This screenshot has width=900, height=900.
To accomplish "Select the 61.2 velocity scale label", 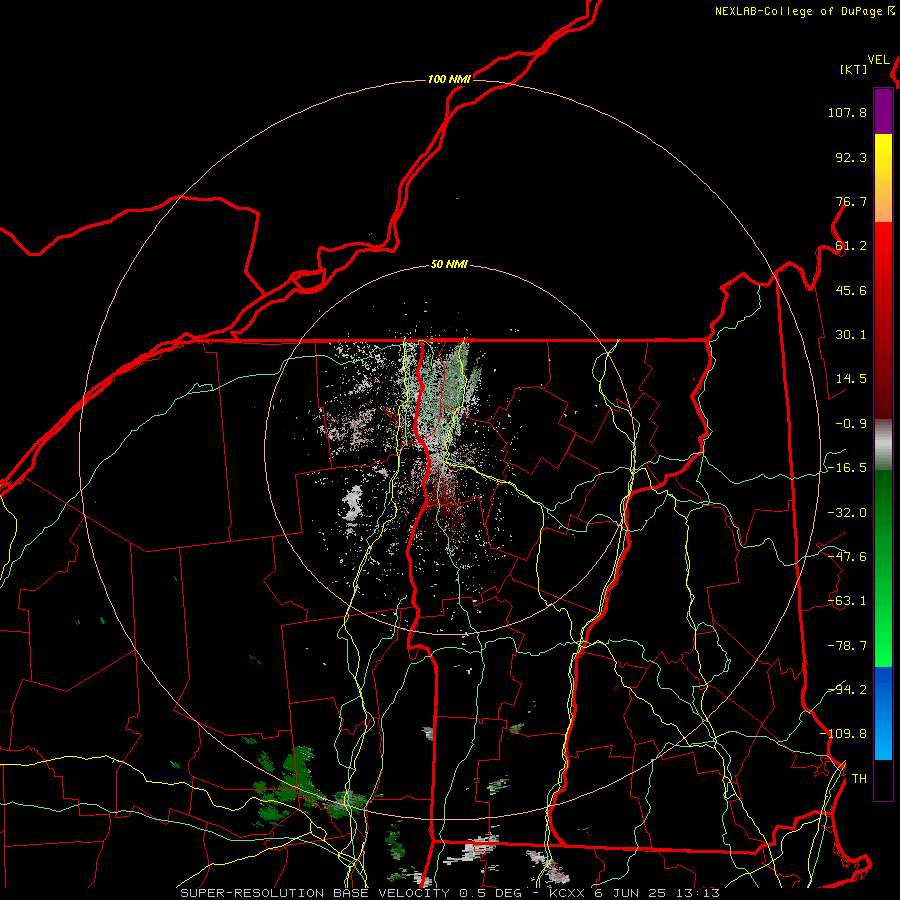I will tap(851, 246).
